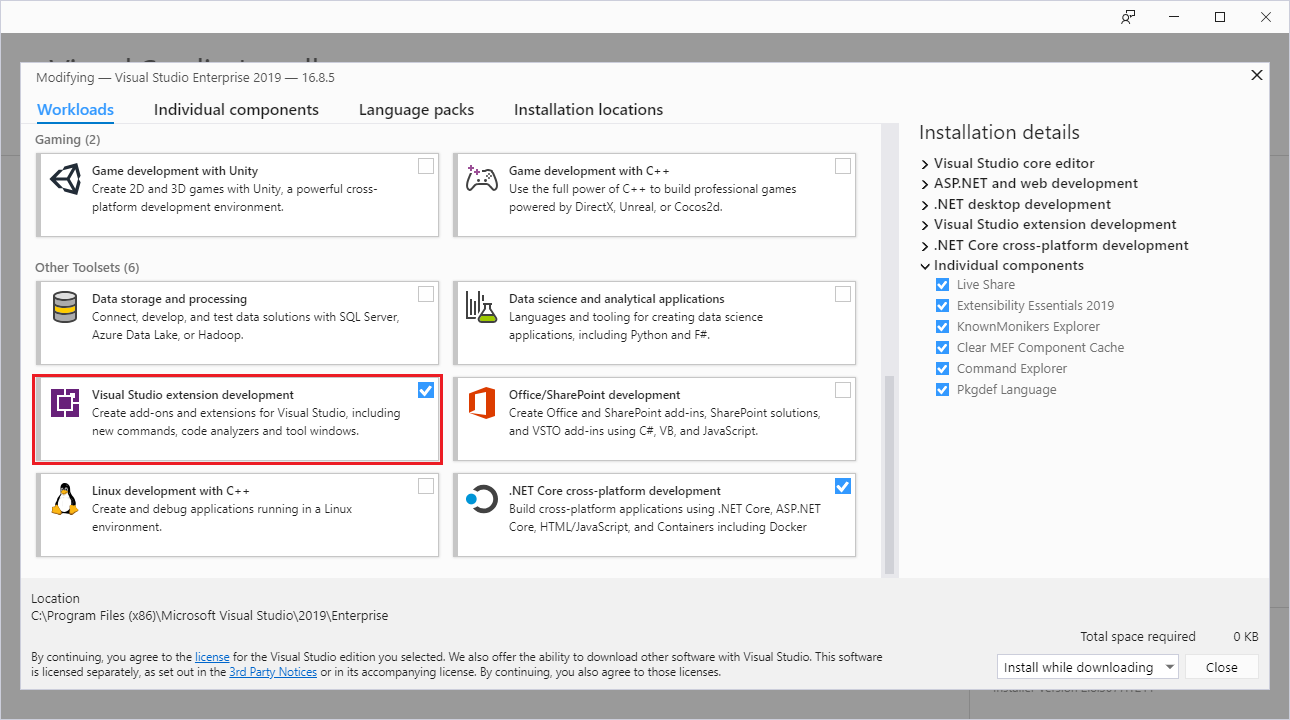Uncheck the Live Share component
The image size is (1290, 720).
click(x=942, y=285)
